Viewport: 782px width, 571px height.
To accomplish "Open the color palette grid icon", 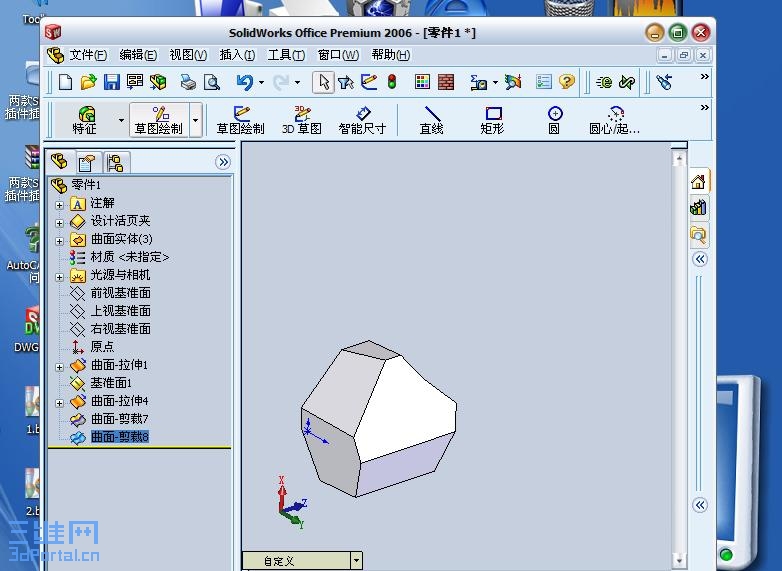I will click(422, 82).
